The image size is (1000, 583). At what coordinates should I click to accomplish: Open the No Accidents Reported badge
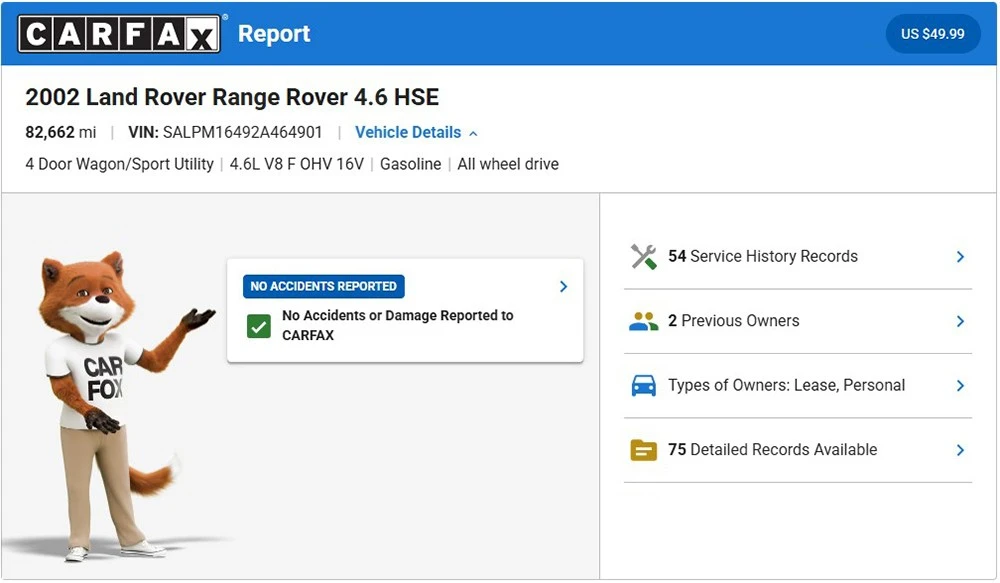tap(323, 286)
